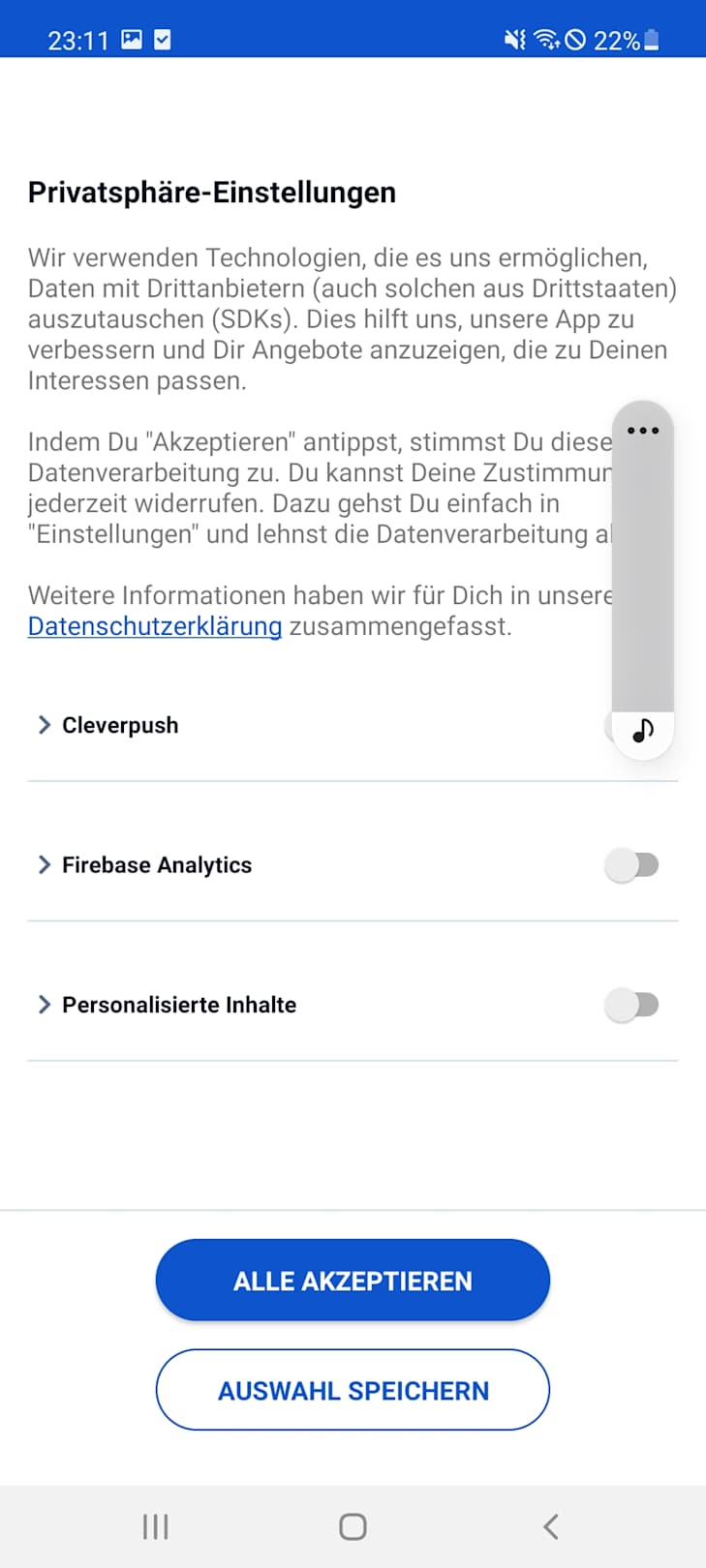Screen dimensions: 706x1568
Task: Tap the battery indicator icon
Action: click(x=652, y=40)
